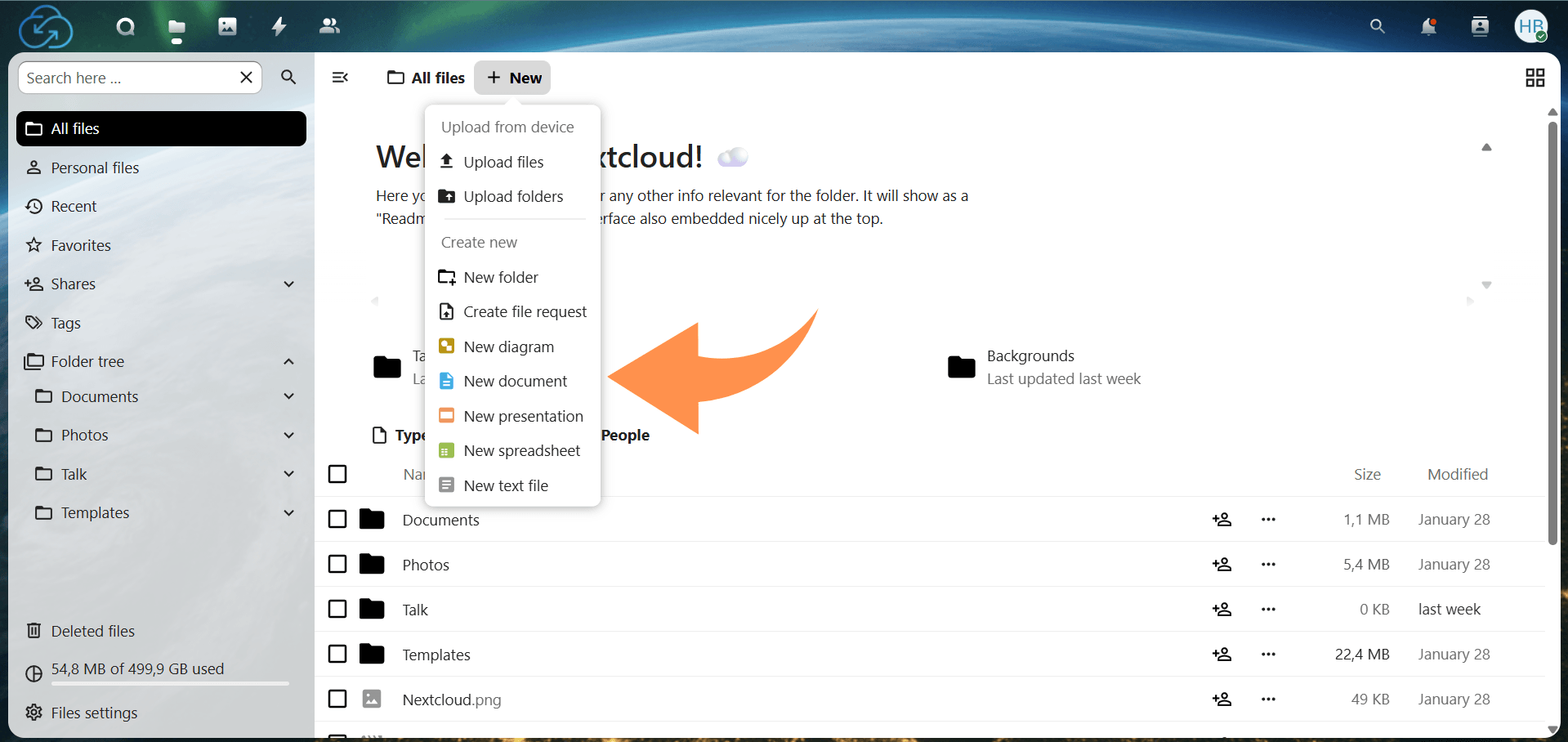Screen dimensions: 1568x742
Task: Open the Photos app in the top bar
Action: 226,26
